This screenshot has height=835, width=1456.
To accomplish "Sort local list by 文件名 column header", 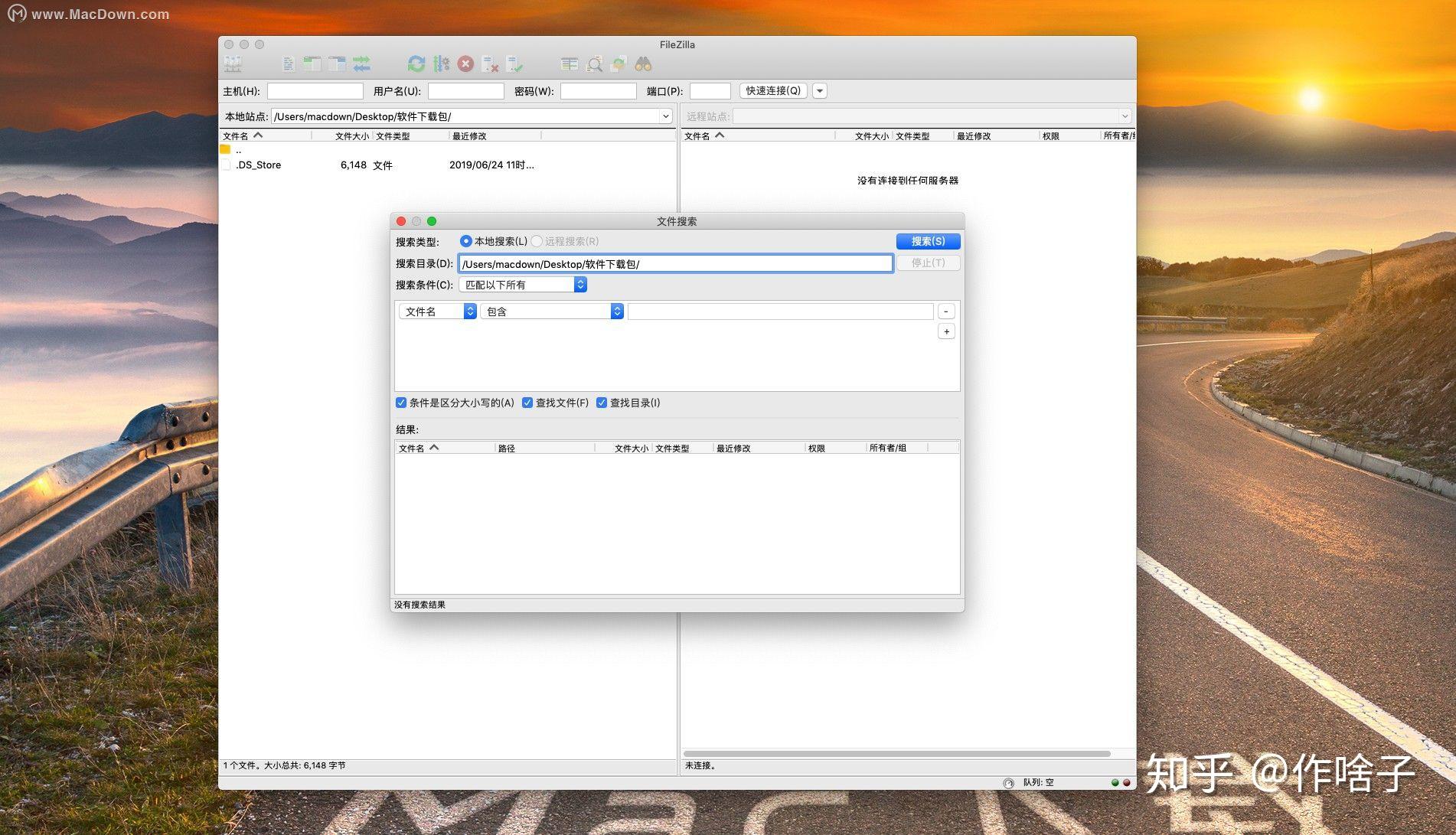I will tap(265, 135).
